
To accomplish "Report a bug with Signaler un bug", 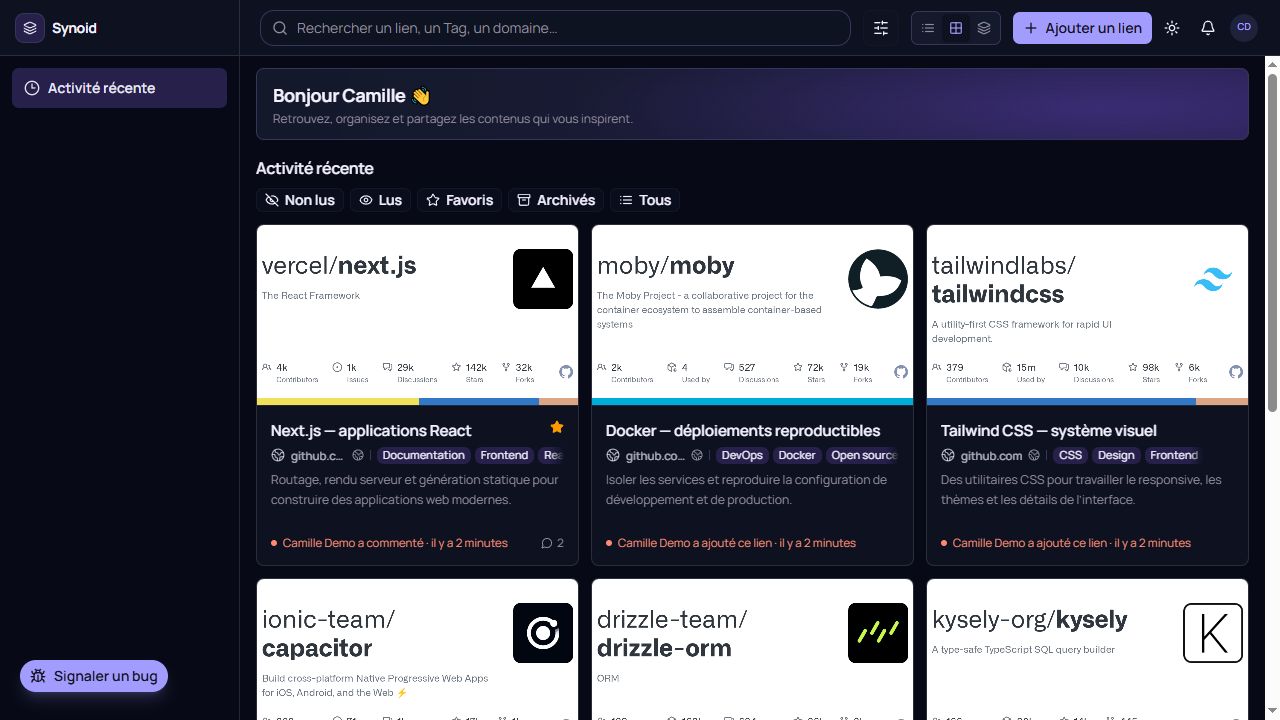I will [94, 676].
